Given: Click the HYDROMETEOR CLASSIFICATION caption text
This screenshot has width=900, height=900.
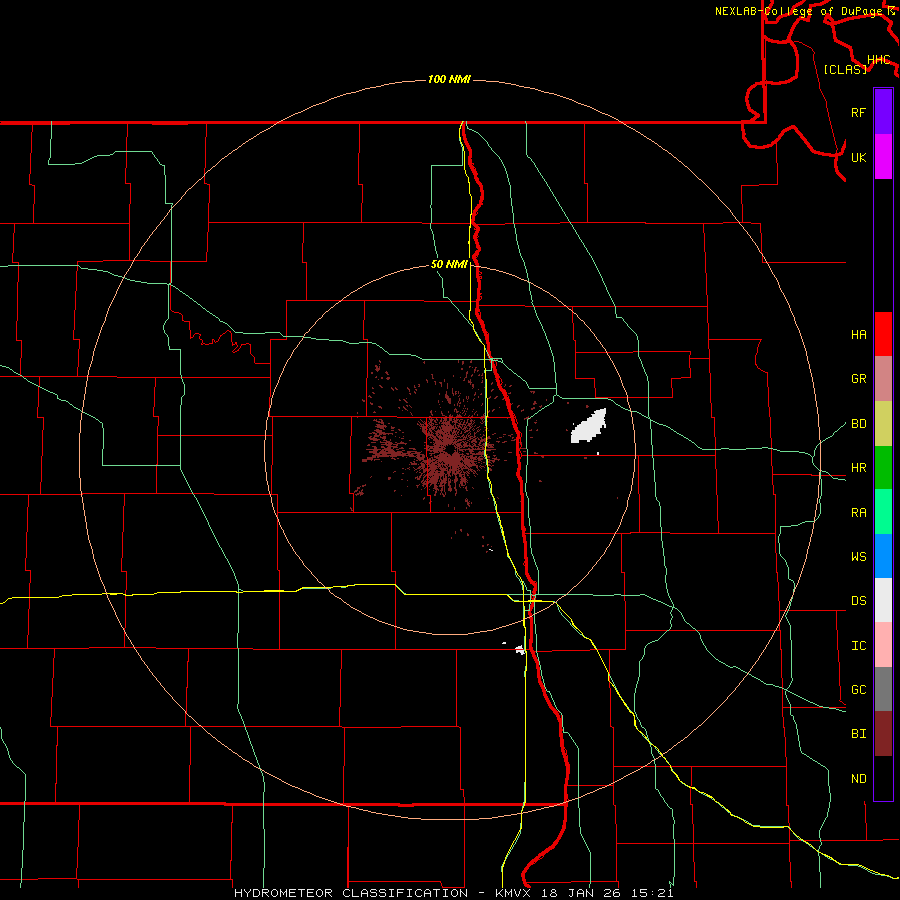Looking at the screenshot, I should tap(351, 893).
